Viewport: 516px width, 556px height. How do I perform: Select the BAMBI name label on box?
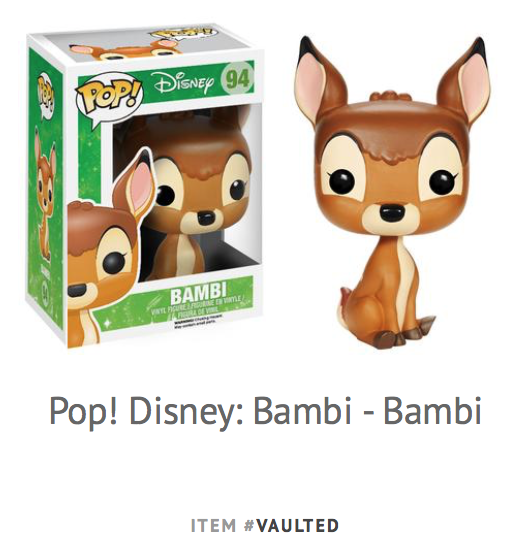tap(198, 294)
